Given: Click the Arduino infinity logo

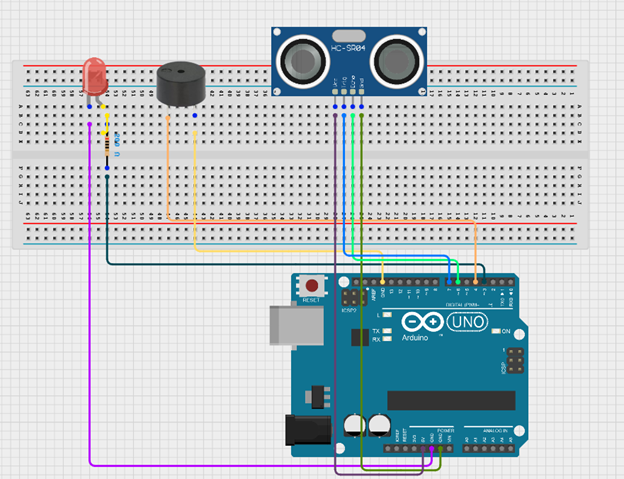Looking at the screenshot, I should [422, 322].
